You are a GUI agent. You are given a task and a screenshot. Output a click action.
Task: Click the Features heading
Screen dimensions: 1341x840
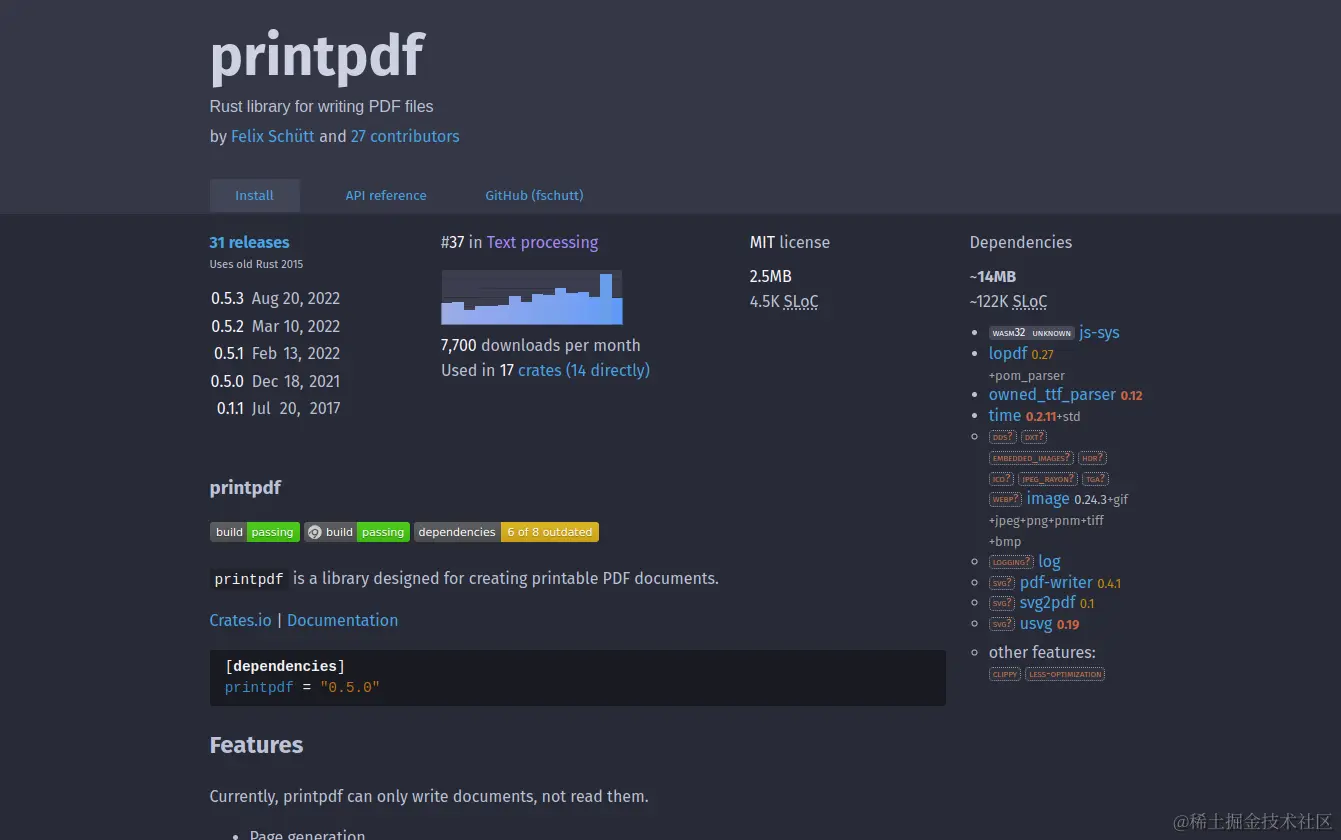coord(256,745)
